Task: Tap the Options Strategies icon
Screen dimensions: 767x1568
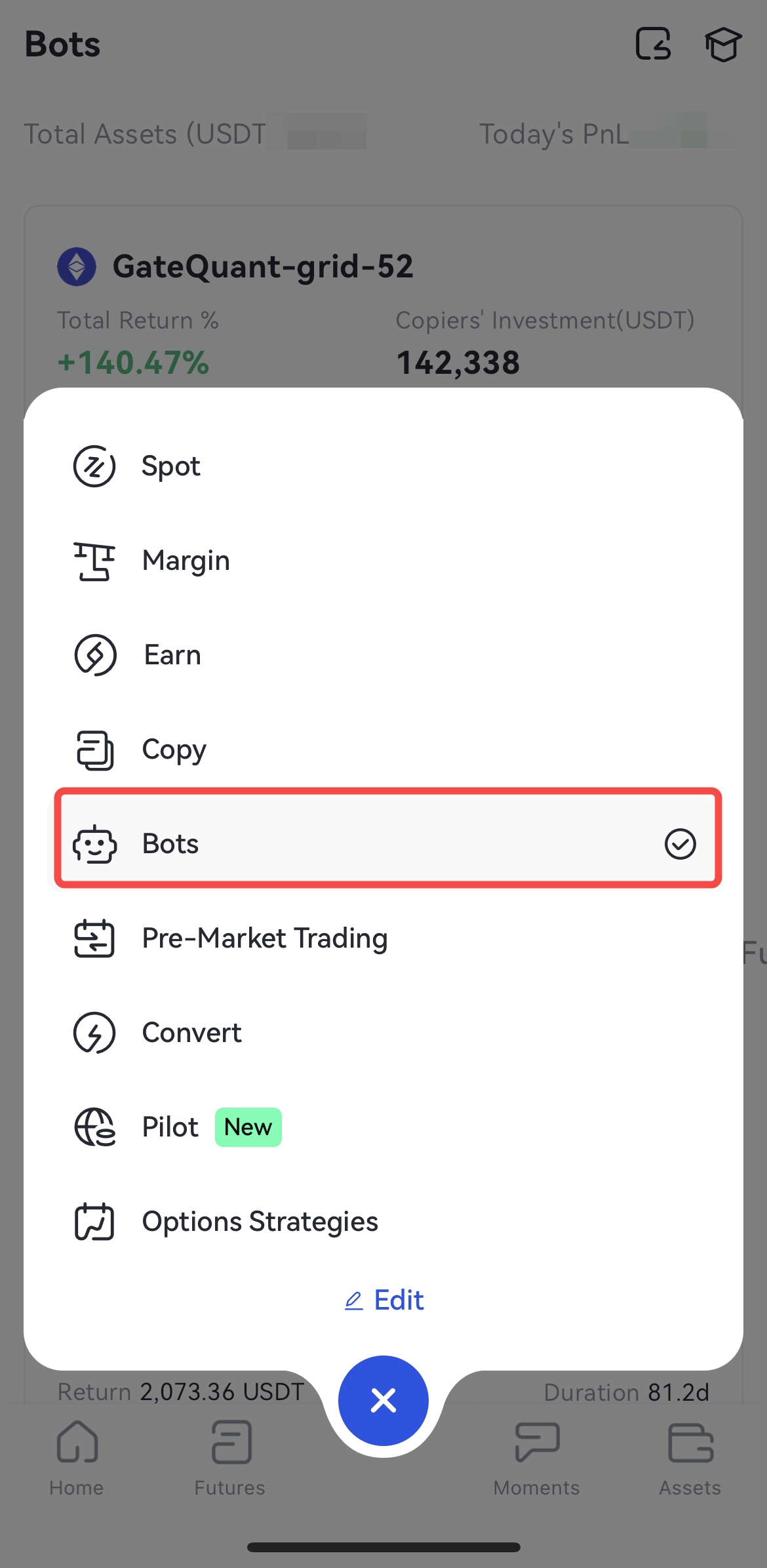Action: 94,1222
